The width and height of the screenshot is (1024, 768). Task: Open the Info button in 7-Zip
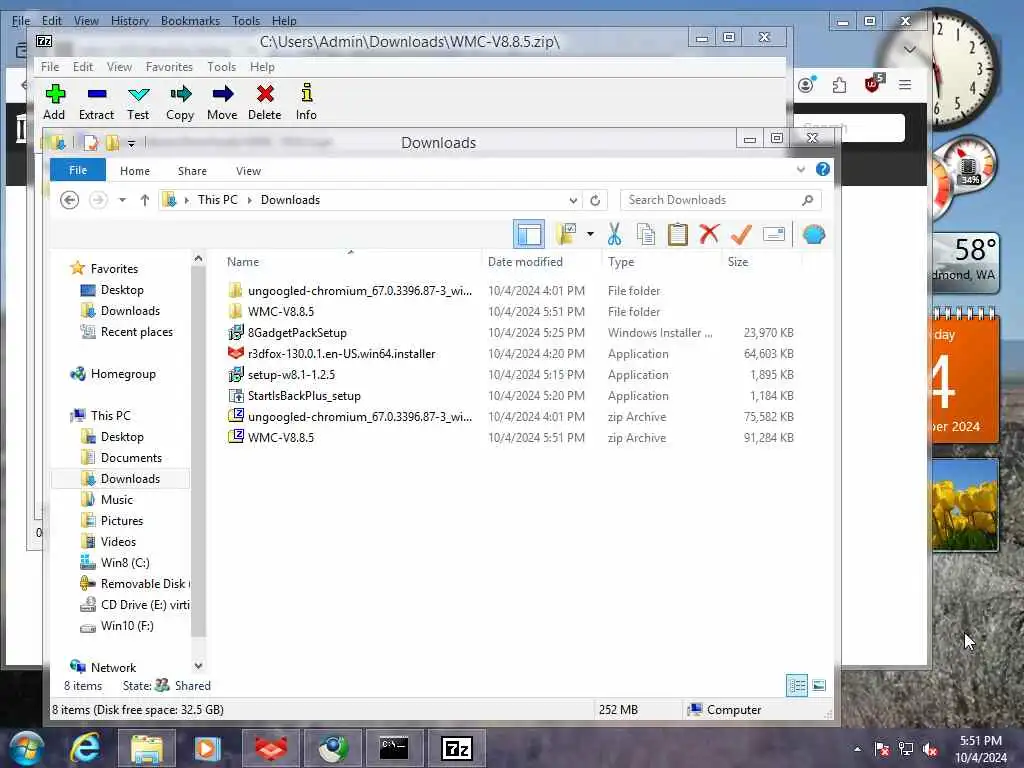[306, 102]
